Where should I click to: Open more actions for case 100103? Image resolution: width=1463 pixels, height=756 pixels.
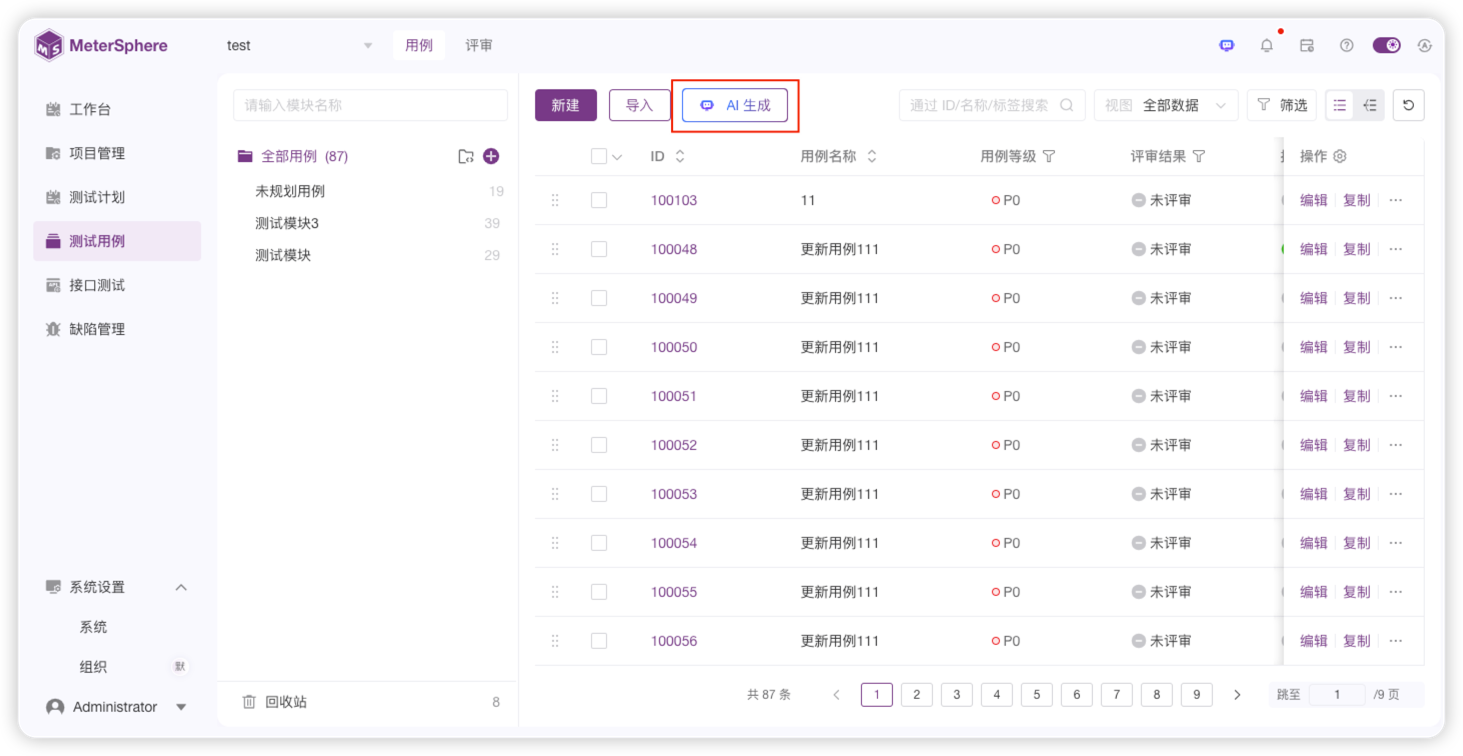click(1396, 200)
